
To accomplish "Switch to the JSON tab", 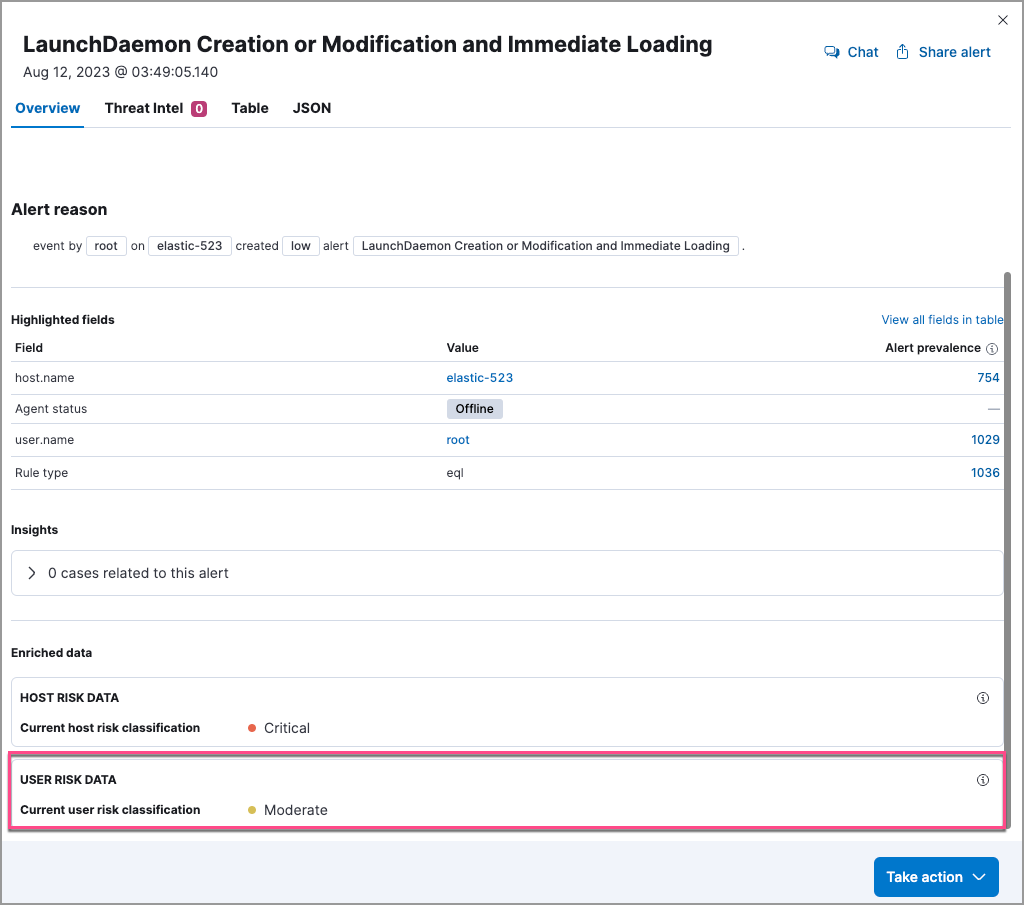I will pyautogui.click(x=311, y=107).
